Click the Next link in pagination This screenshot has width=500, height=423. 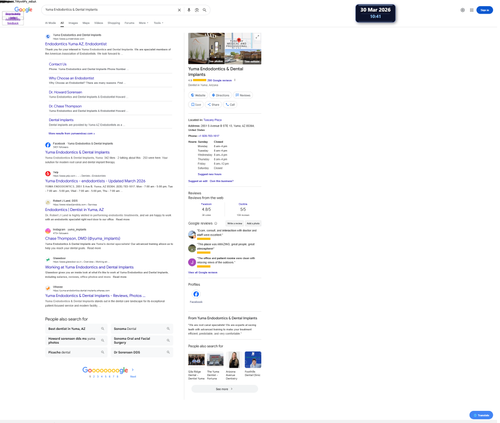[x=133, y=376]
